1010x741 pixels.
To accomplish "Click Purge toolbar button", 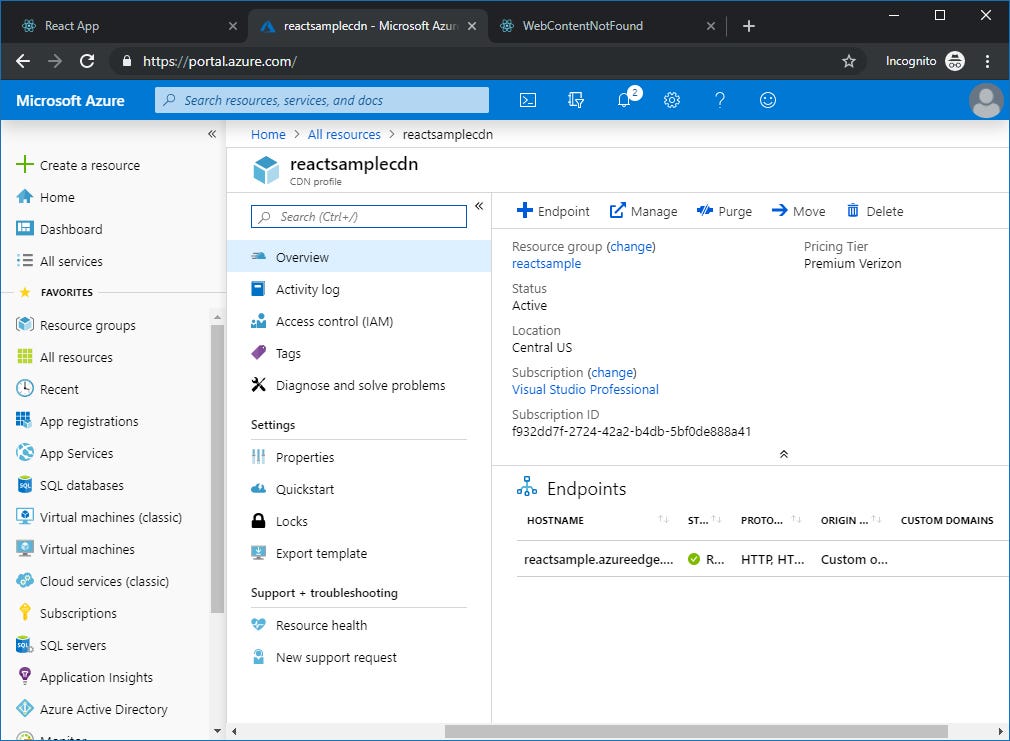I will point(724,211).
